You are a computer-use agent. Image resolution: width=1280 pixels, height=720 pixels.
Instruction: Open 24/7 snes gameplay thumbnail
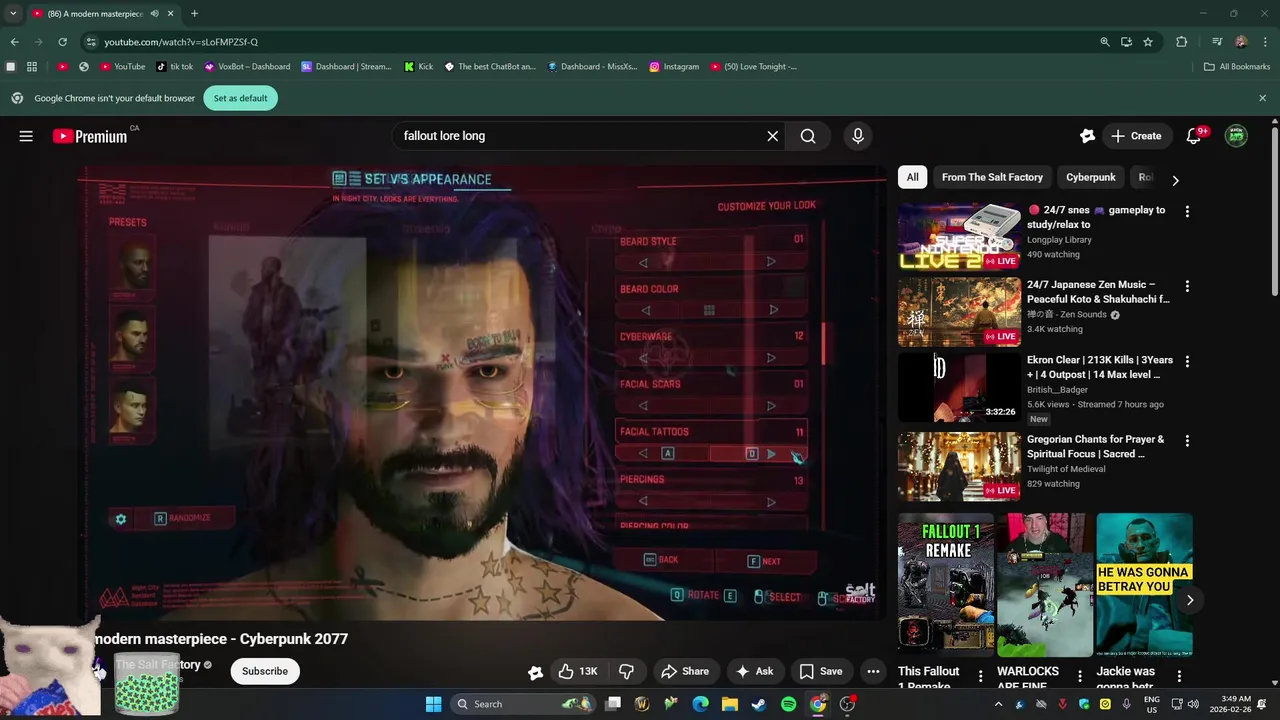coord(959,237)
